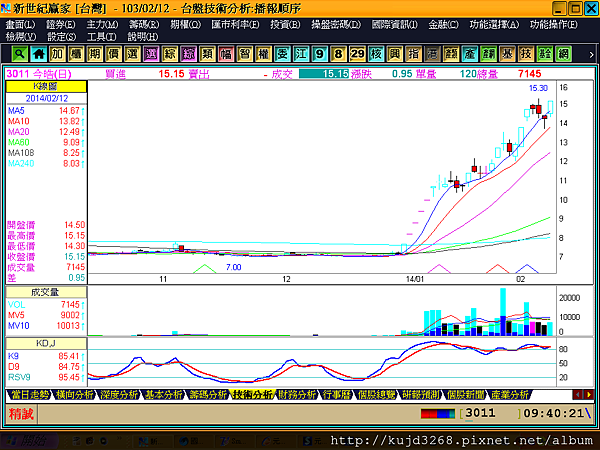Switch to the 深度分析 tab
This screenshot has width=600, height=450.
click(119, 395)
